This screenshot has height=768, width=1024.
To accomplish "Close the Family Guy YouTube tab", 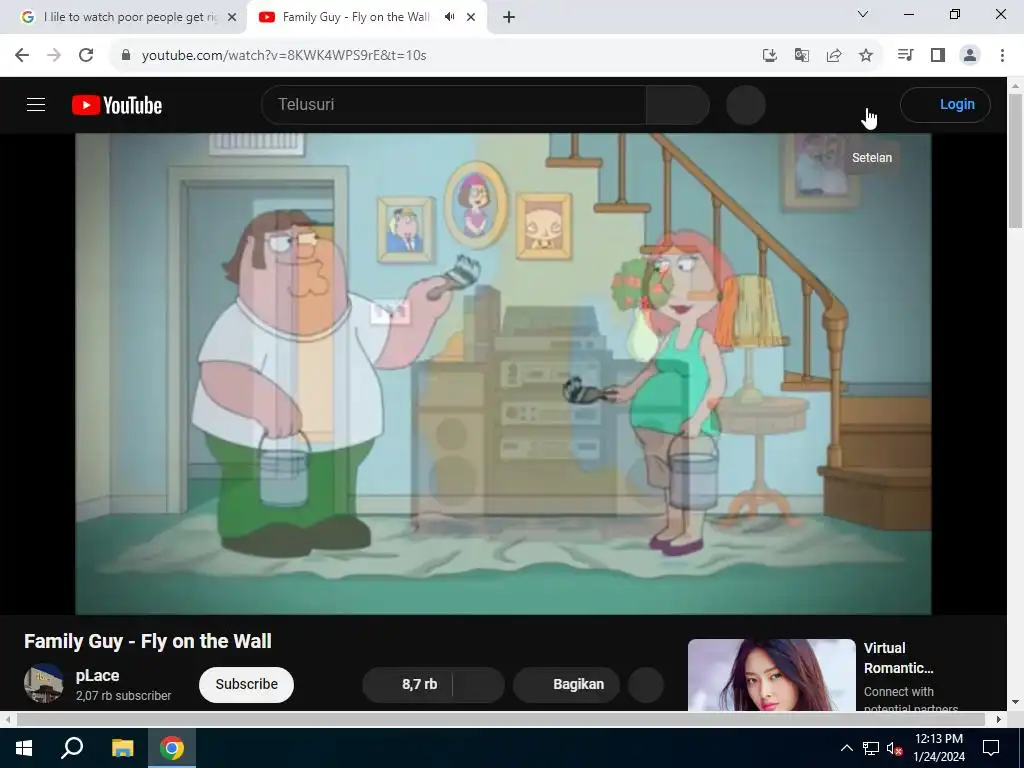I will tap(471, 17).
